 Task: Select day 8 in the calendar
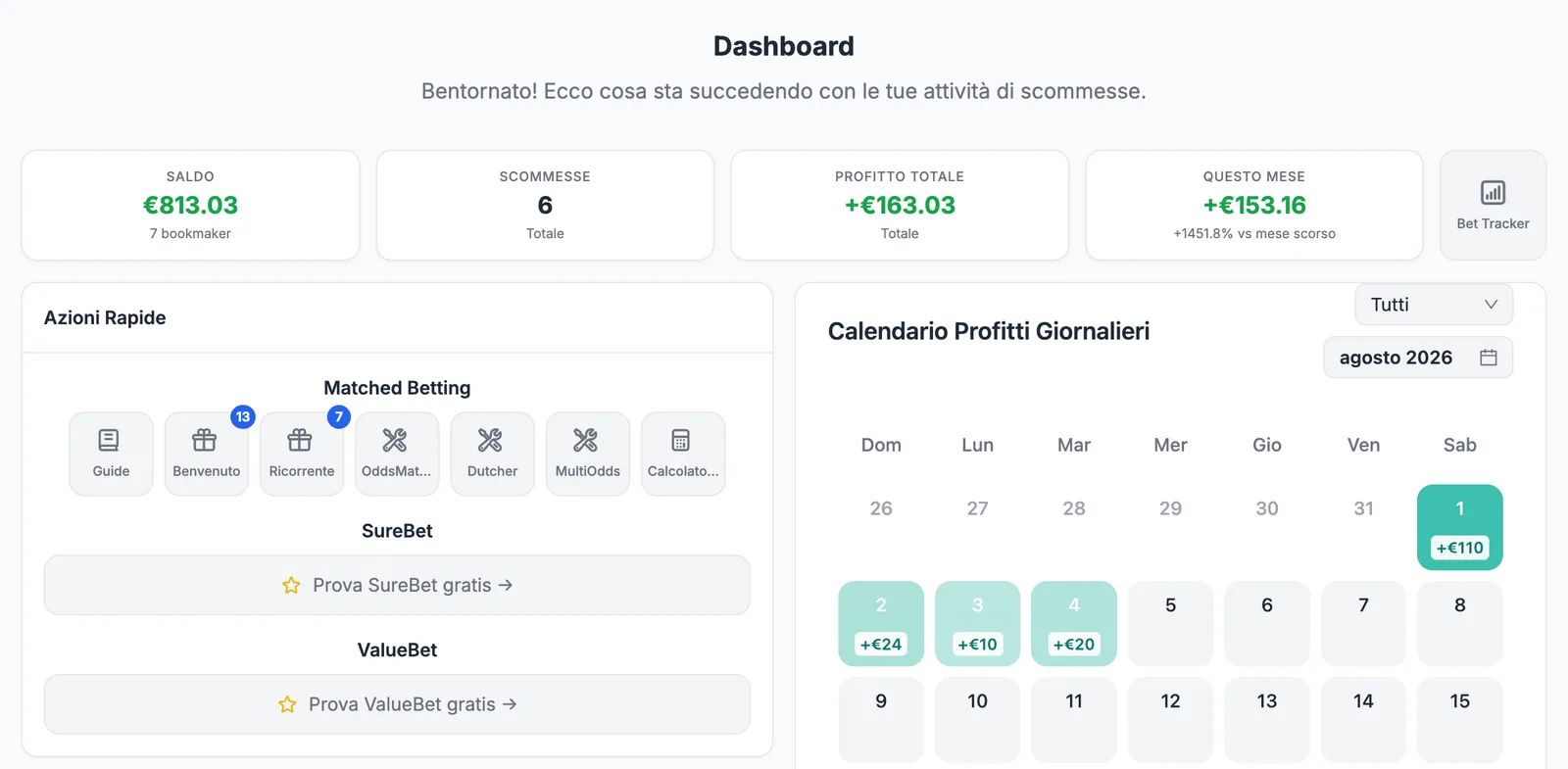click(x=1460, y=624)
